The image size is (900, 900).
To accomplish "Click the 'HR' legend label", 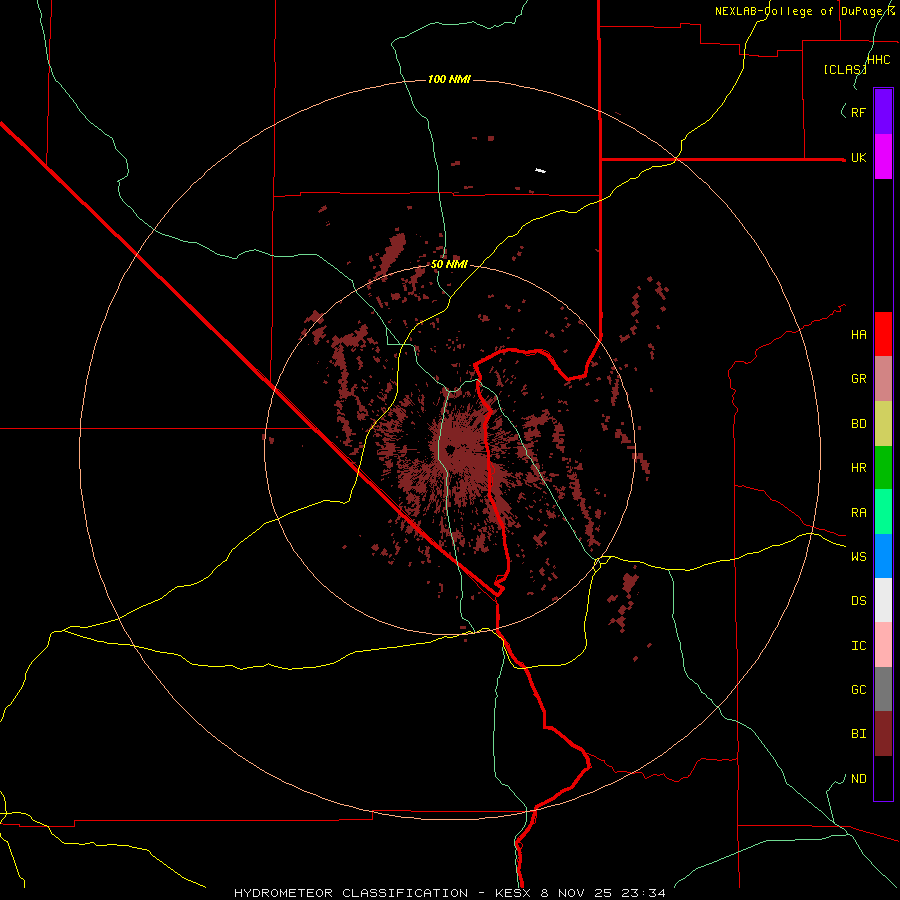I will (x=858, y=468).
